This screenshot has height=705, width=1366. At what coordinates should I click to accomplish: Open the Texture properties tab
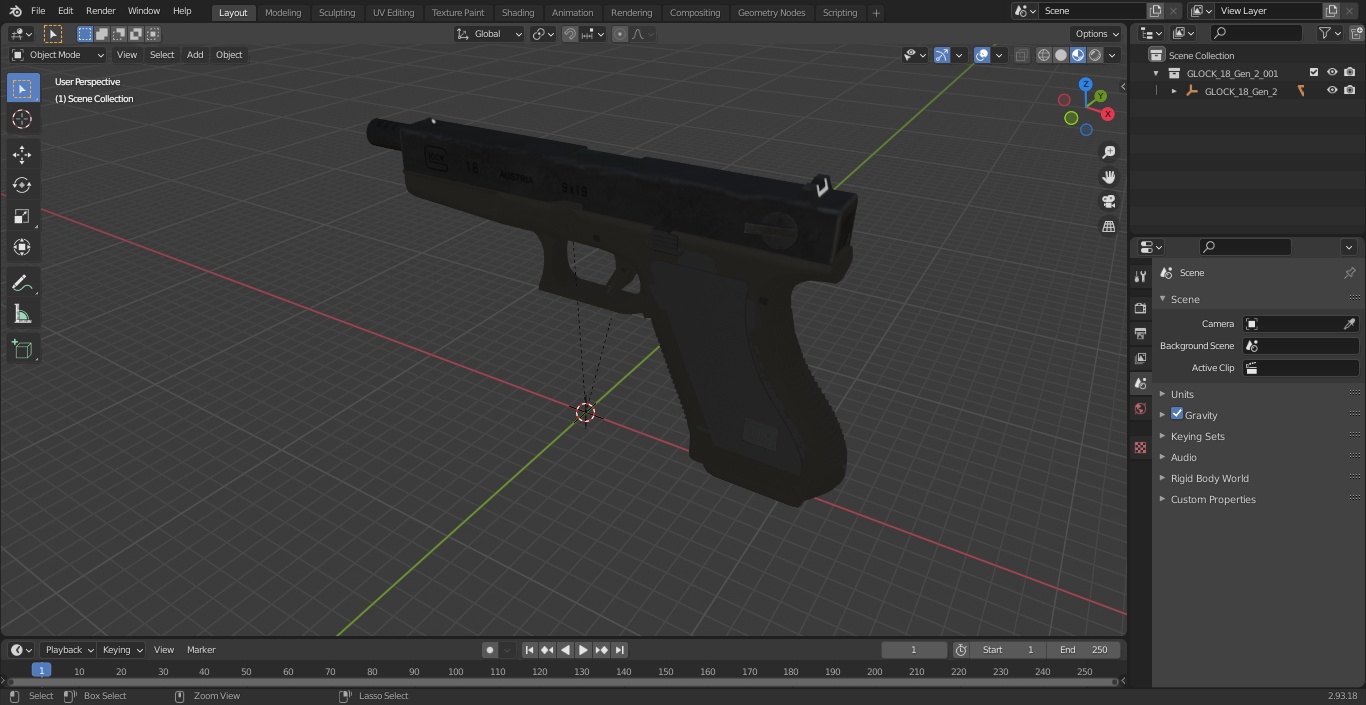(x=1140, y=447)
